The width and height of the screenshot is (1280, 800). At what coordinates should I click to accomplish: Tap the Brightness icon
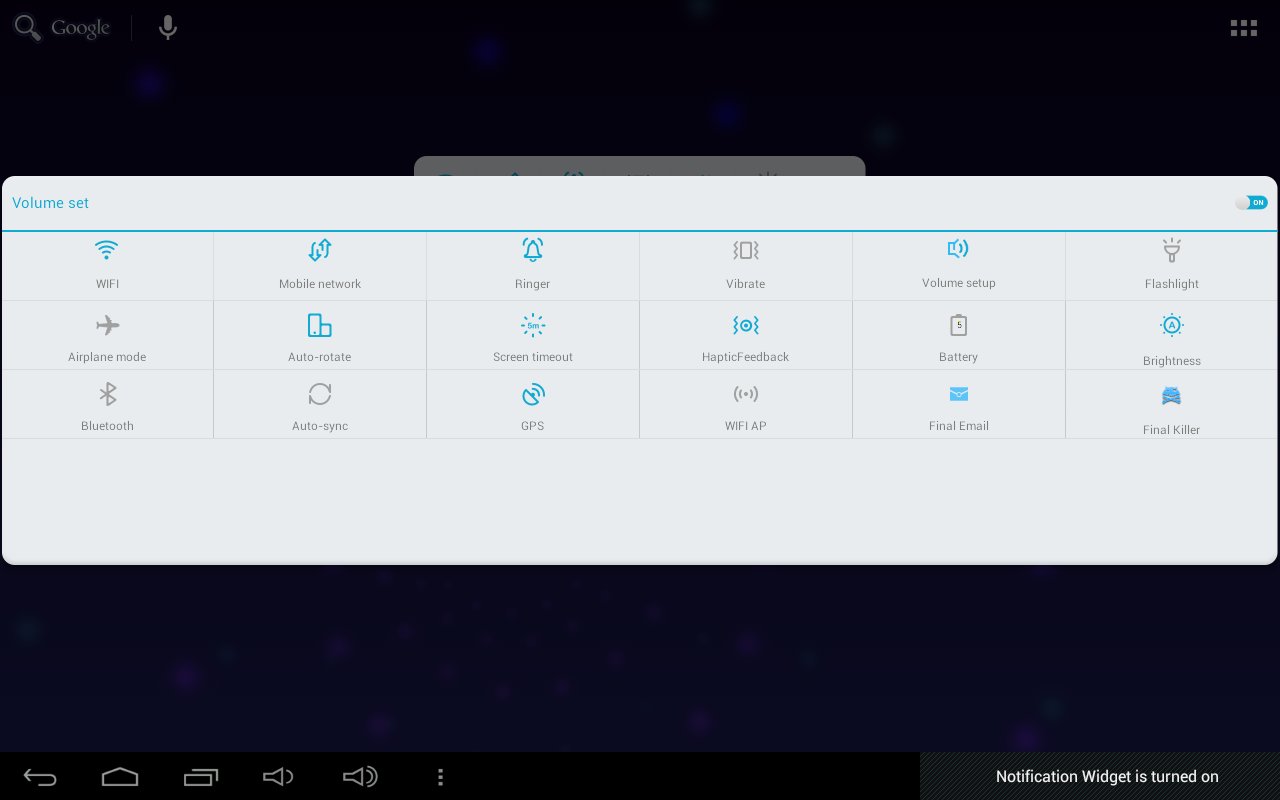click(1171, 325)
